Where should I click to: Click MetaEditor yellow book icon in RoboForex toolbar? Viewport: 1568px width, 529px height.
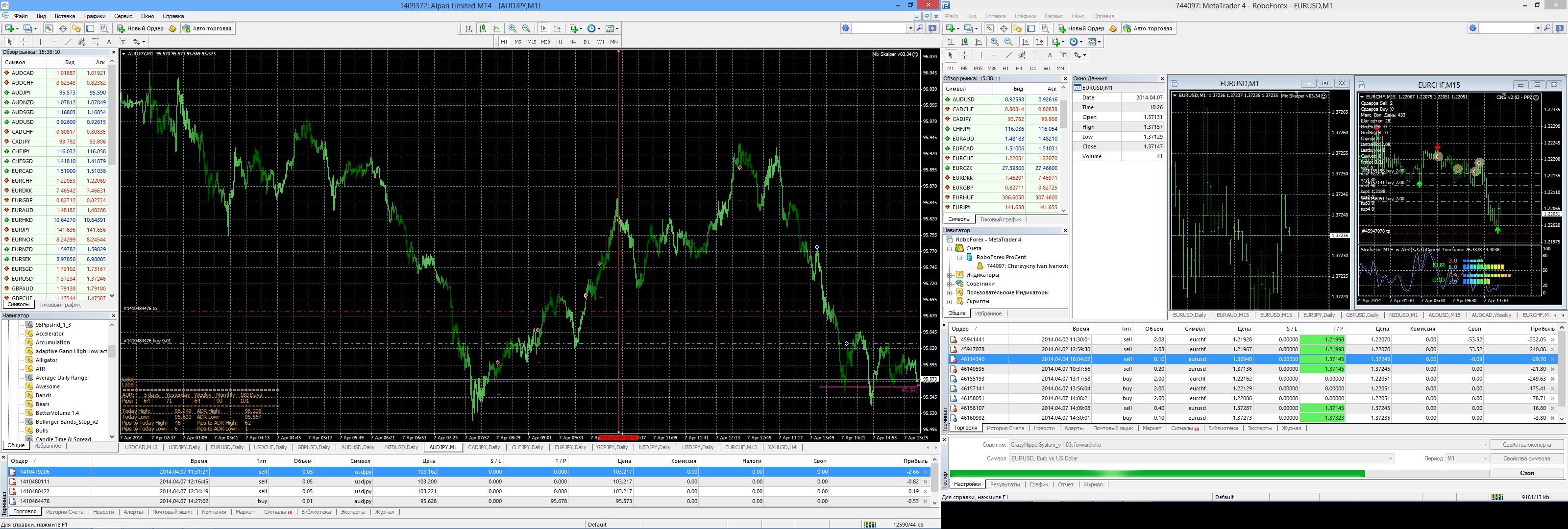1113,28
